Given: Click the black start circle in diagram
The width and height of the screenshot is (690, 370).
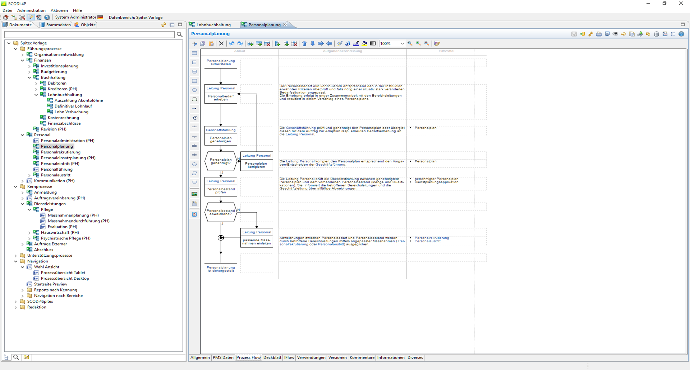Looking at the screenshot, I should pos(221,238).
